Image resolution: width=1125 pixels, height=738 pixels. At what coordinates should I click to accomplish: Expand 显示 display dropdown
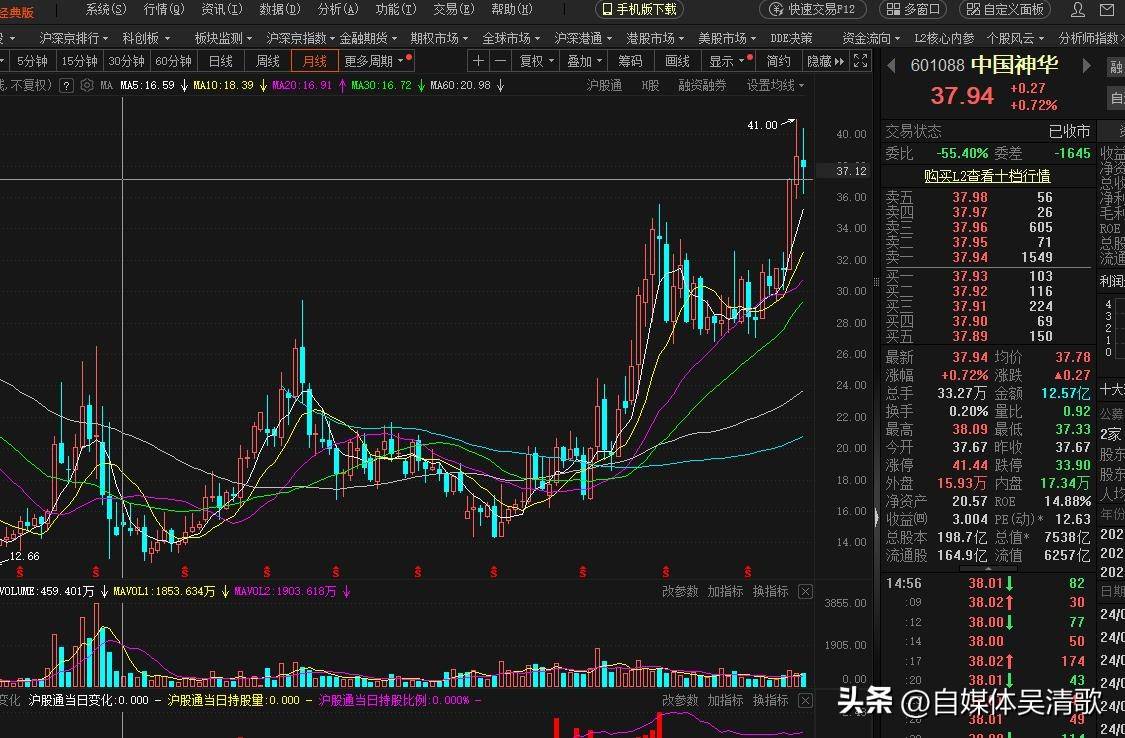click(x=726, y=61)
